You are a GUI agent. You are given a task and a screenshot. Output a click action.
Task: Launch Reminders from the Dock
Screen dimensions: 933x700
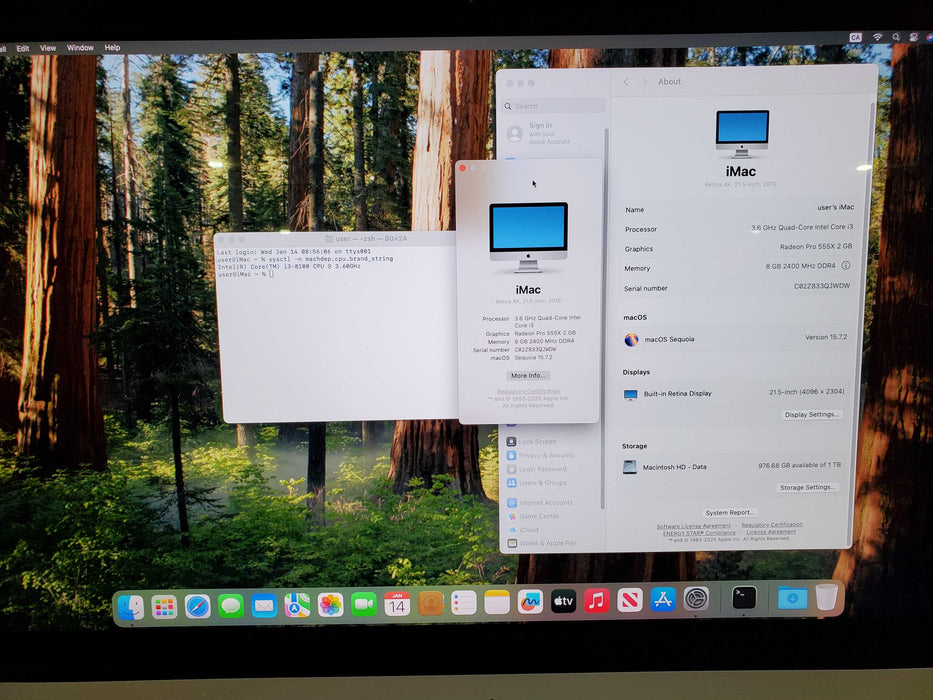[x=464, y=603]
